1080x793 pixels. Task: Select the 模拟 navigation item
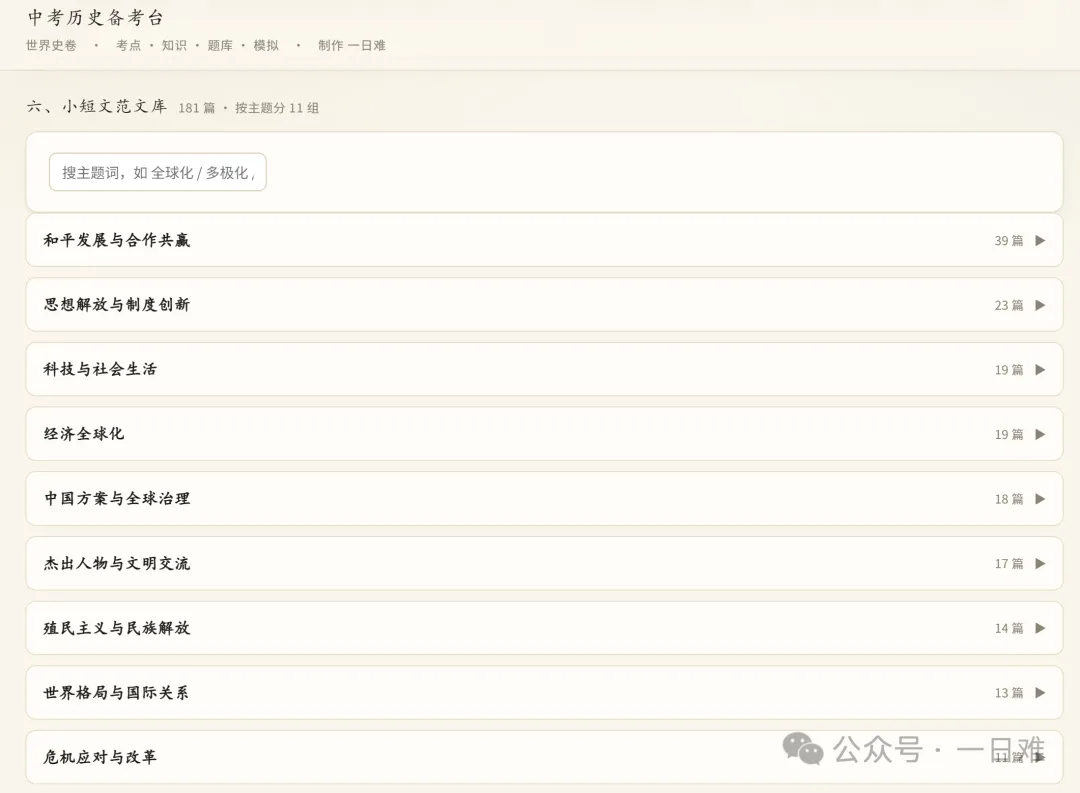click(266, 45)
